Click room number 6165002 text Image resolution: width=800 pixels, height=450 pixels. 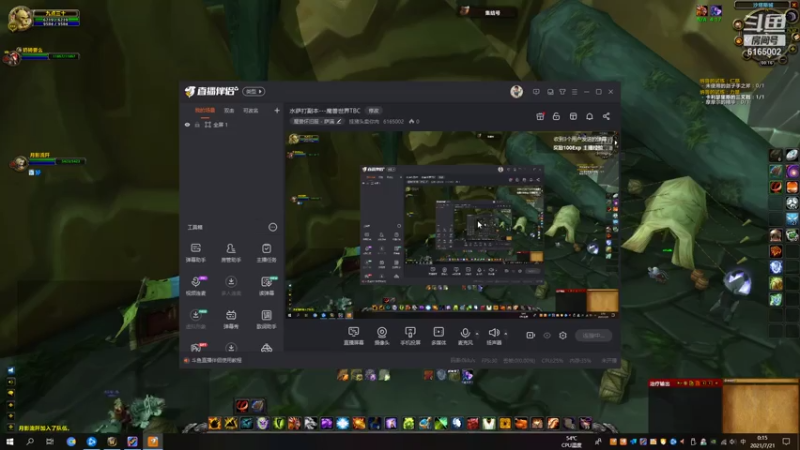point(393,121)
